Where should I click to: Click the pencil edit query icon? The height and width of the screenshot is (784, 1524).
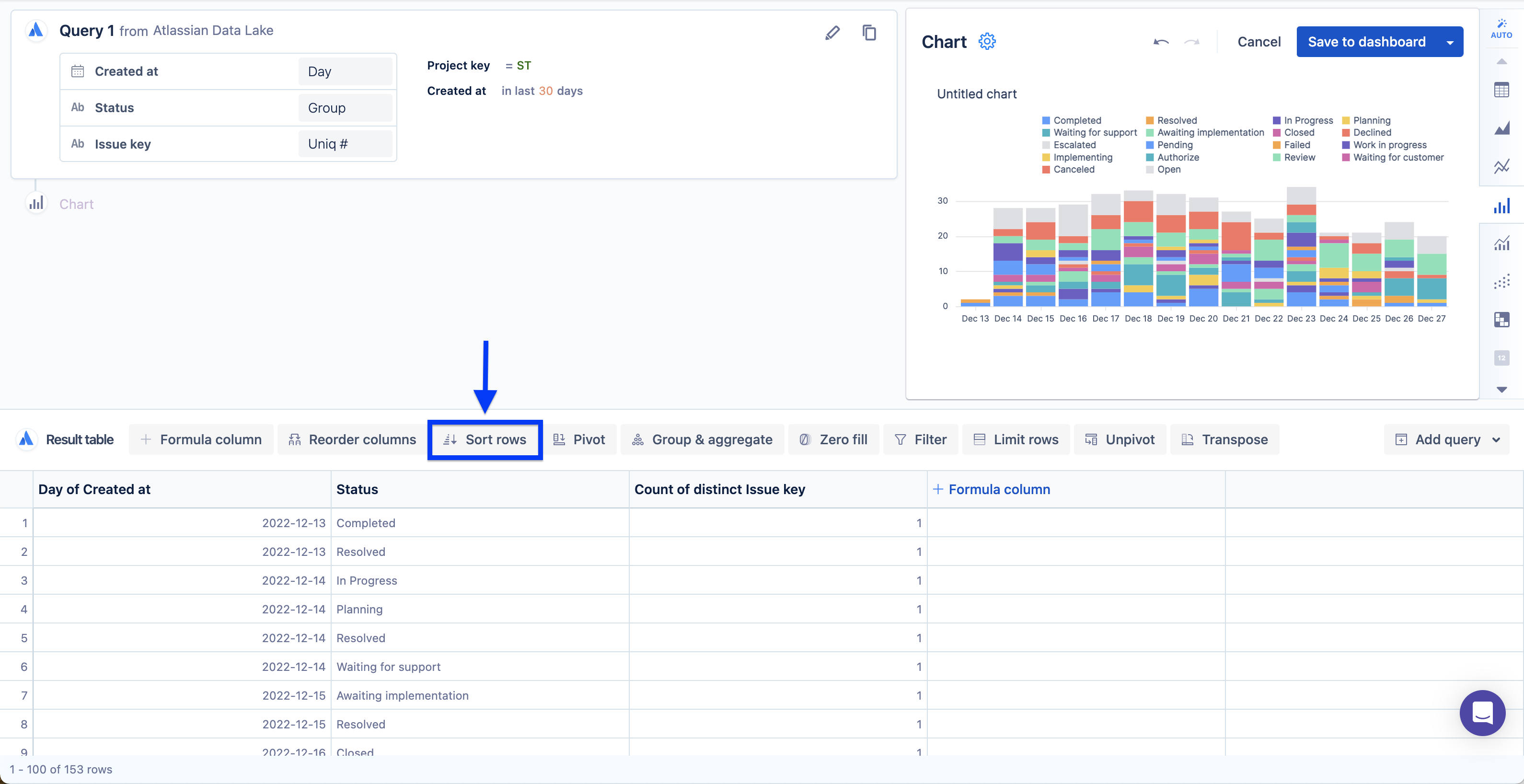(832, 33)
